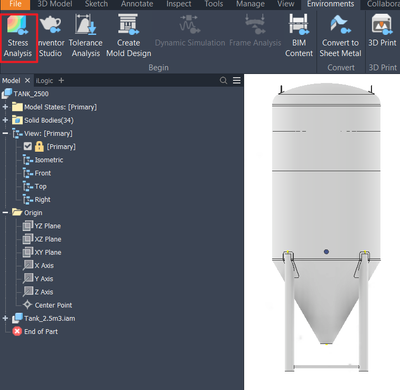Switch to the Manage tab

[x=250, y=4]
